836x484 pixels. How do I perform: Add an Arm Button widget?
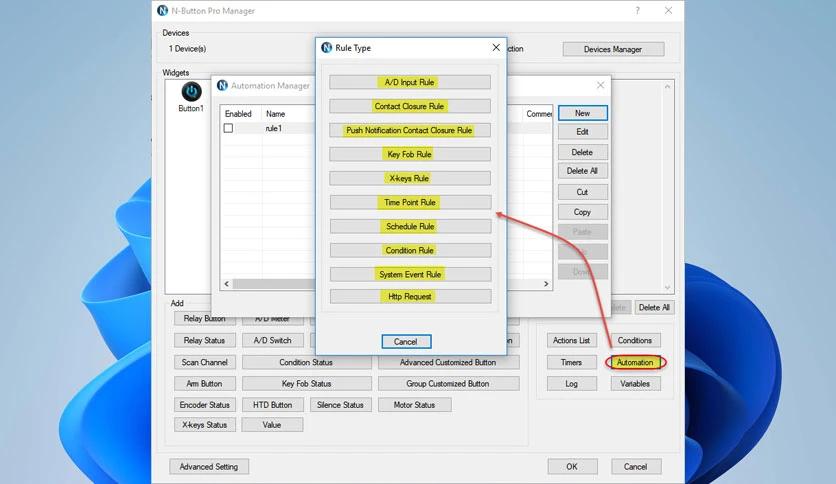(205, 383)
